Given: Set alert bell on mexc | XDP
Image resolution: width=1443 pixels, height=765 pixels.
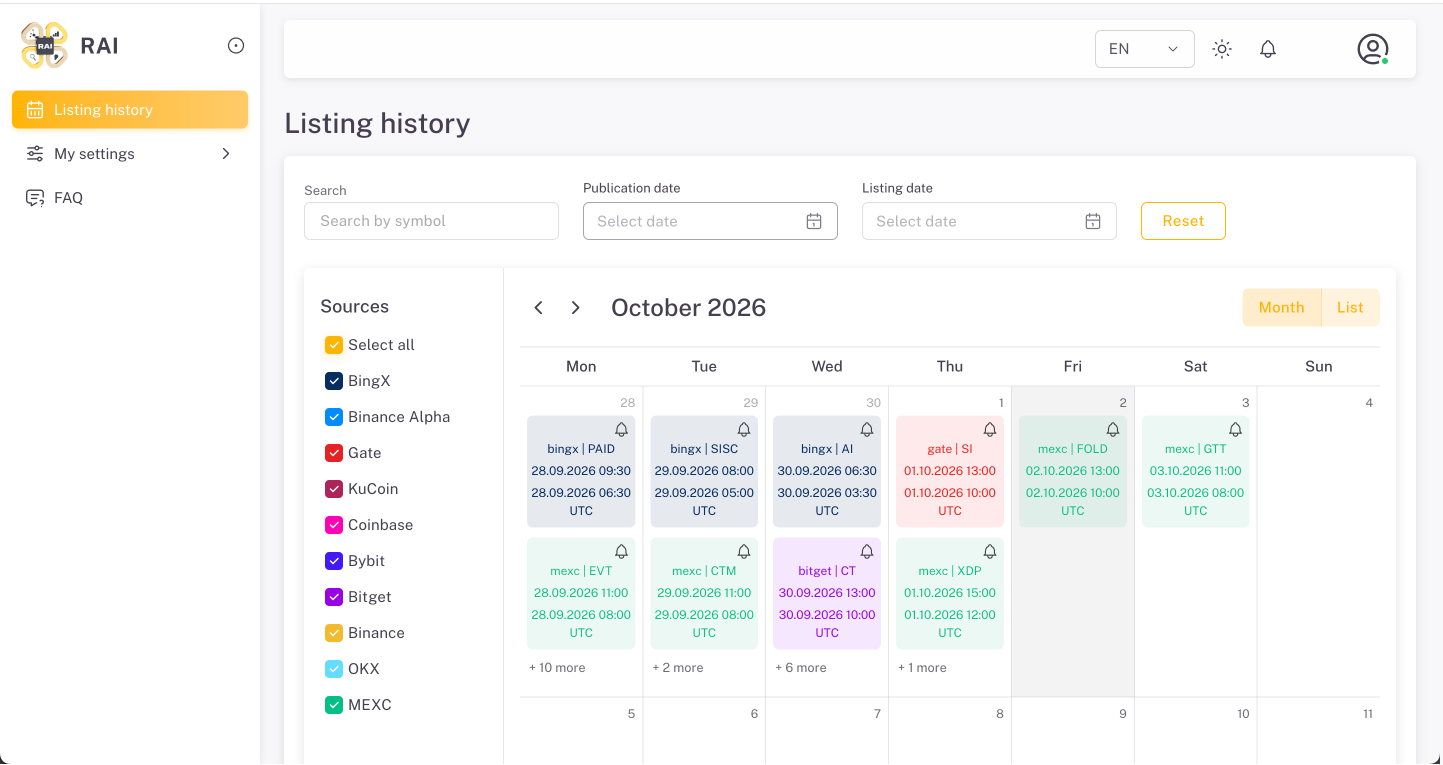Looking at the screenshot, I should pyautogui.click(x=990, y=551).
